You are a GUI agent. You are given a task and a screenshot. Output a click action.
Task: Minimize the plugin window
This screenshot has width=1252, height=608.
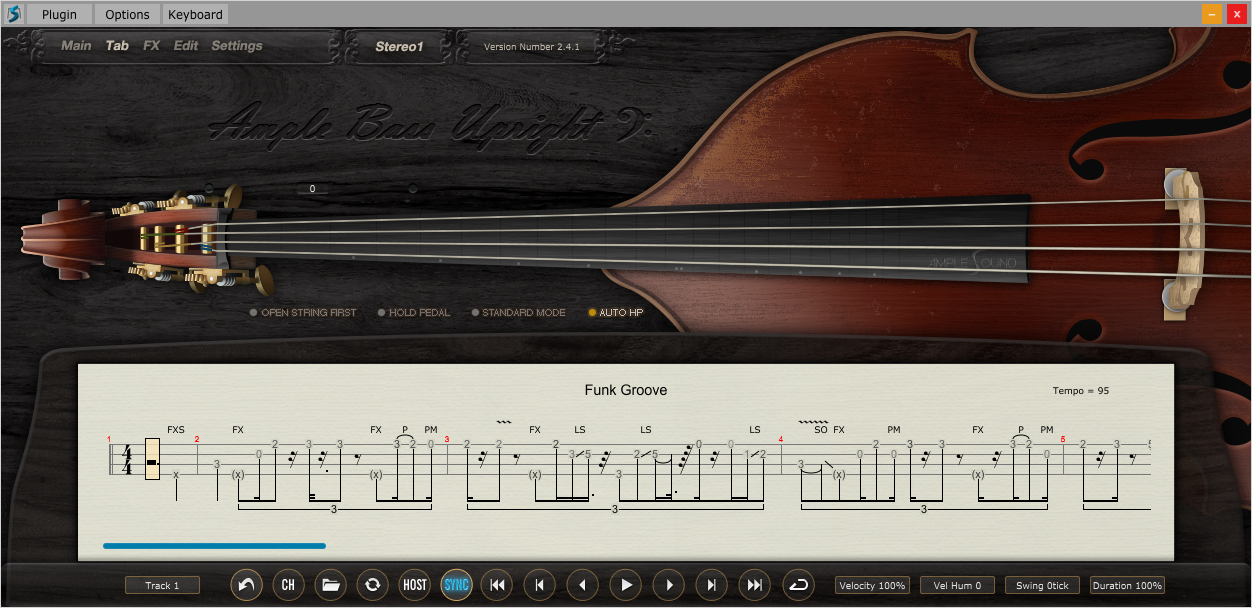pos(1212,14)
